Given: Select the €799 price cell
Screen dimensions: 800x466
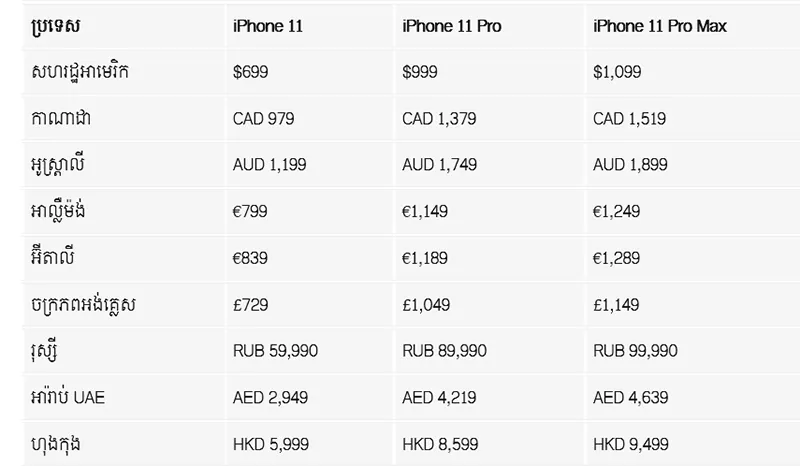Looking at the screenshot, I should tap(250, 212).
